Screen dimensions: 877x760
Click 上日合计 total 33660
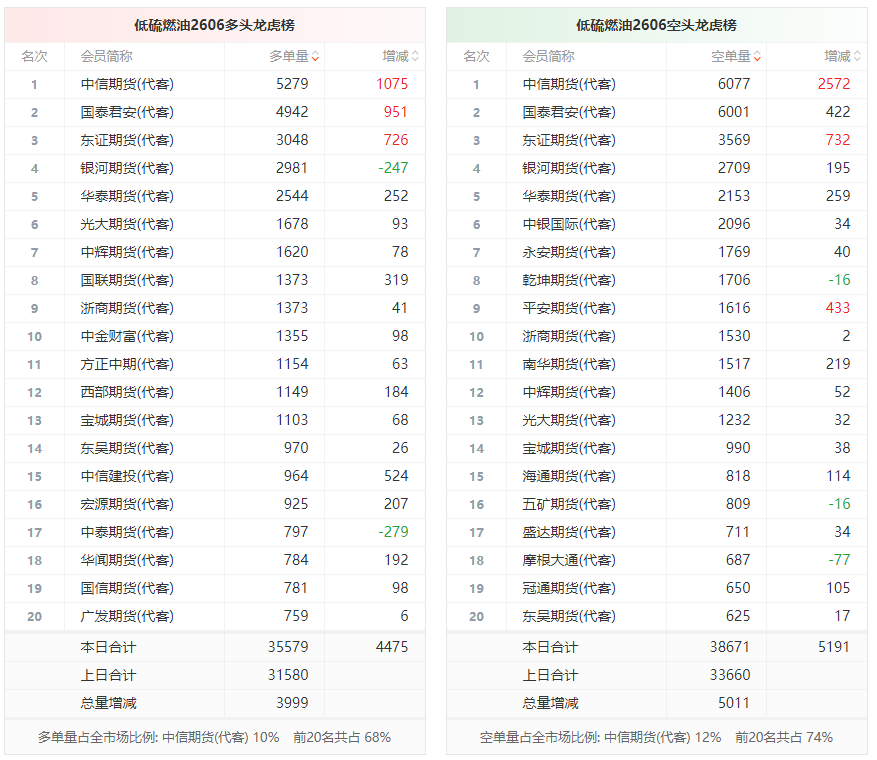730,675
